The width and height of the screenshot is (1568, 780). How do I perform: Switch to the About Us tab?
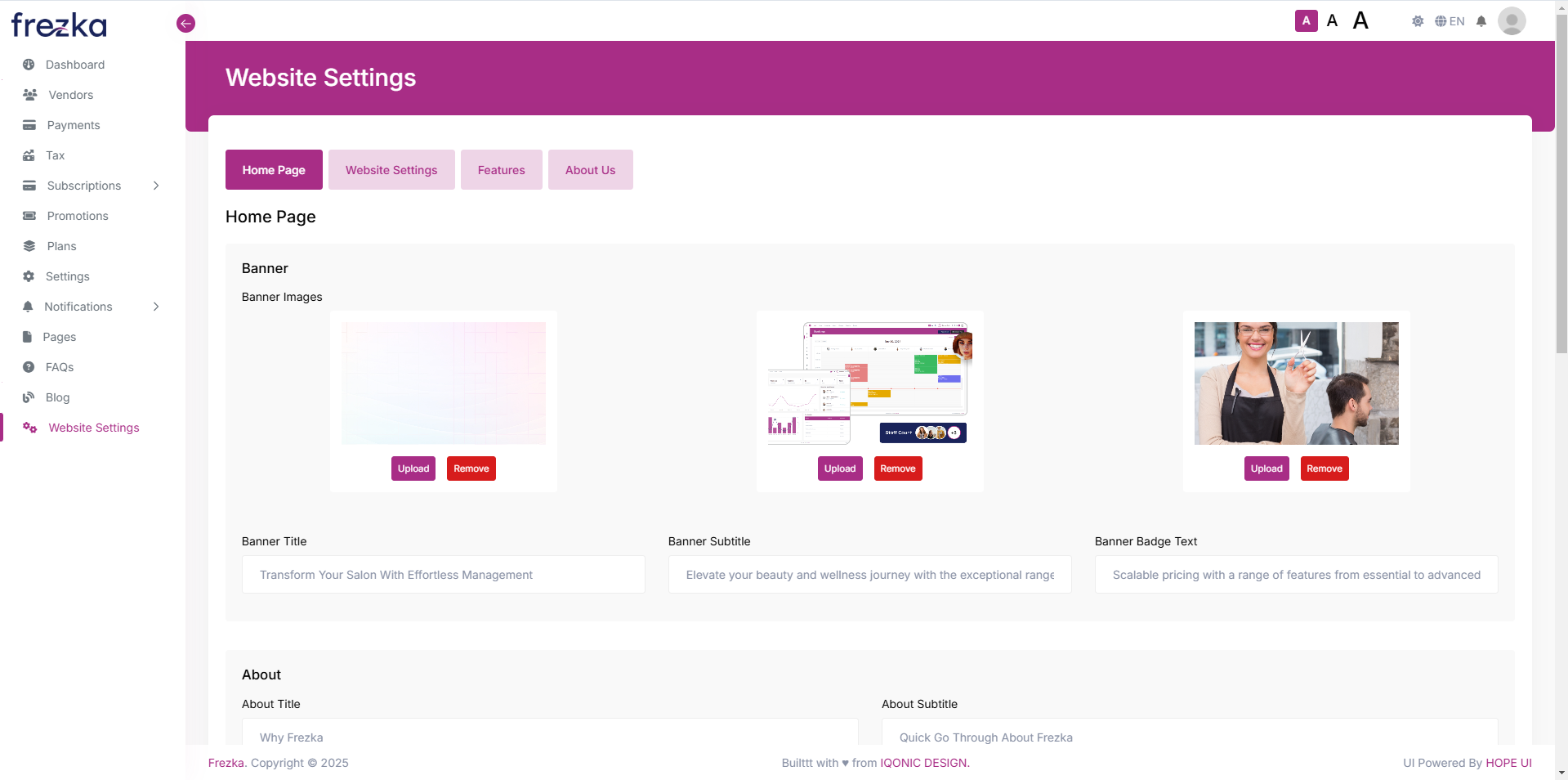click(590, 169)
